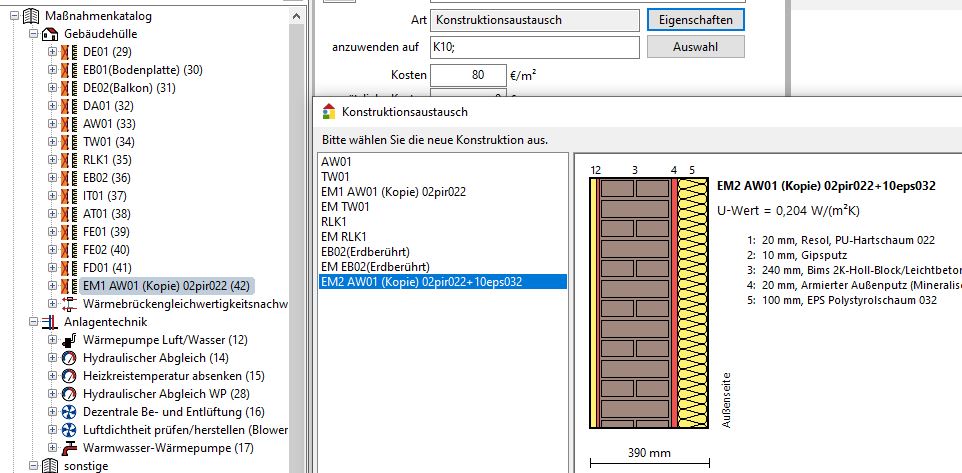Viewport: 962px width, 473px height.
Task: Click the Maßnahmenkatalog book icon
Action: coord(31,16)
